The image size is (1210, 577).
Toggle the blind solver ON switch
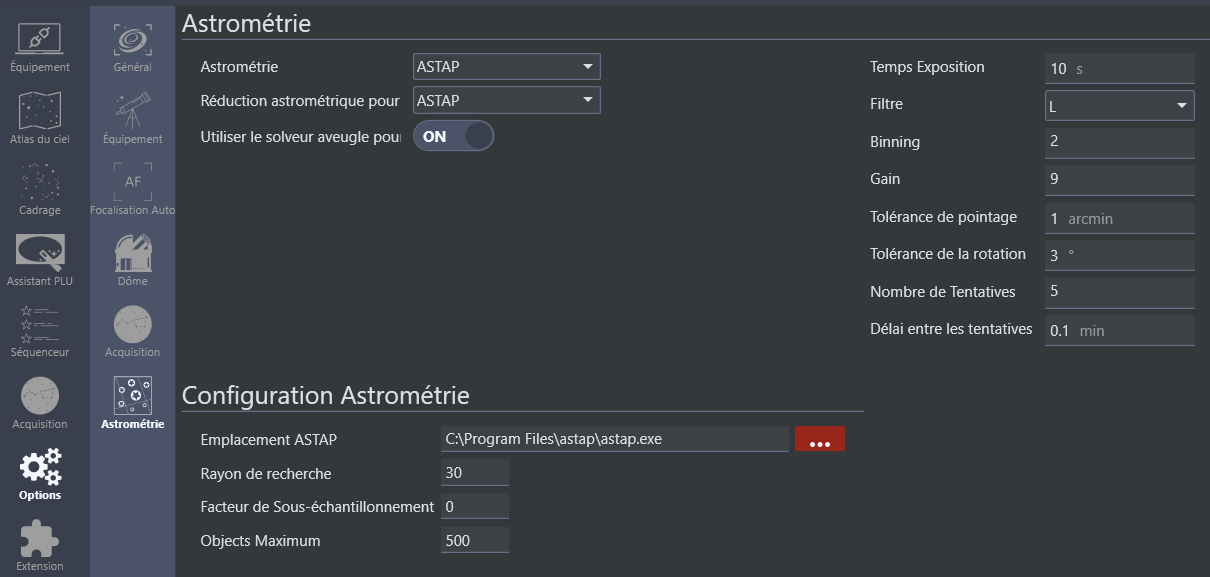click(453, 137)
